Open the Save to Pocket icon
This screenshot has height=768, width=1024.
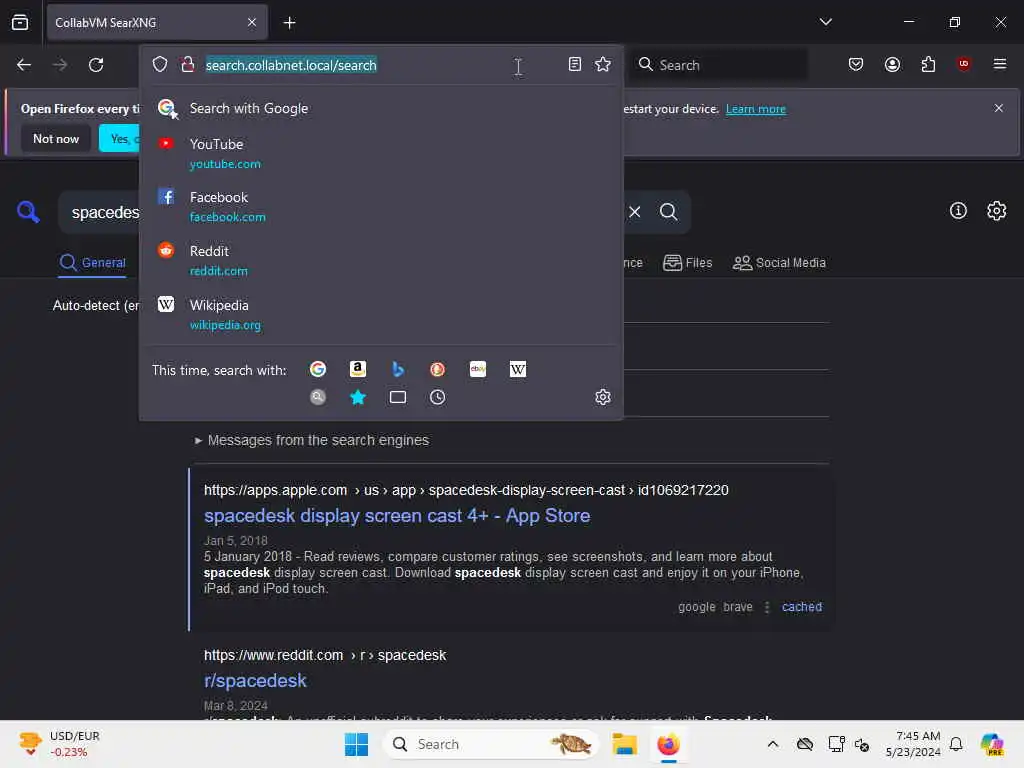tap(856, 64)
